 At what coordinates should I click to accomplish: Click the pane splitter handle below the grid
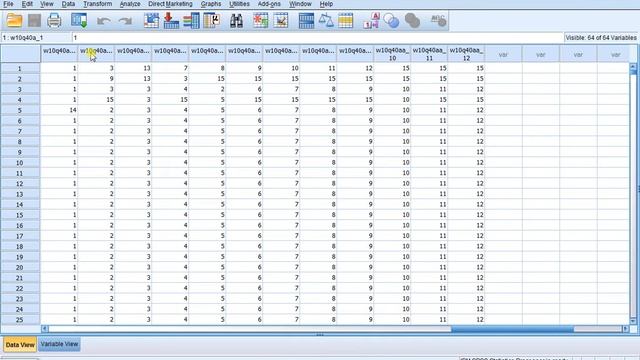320,335
